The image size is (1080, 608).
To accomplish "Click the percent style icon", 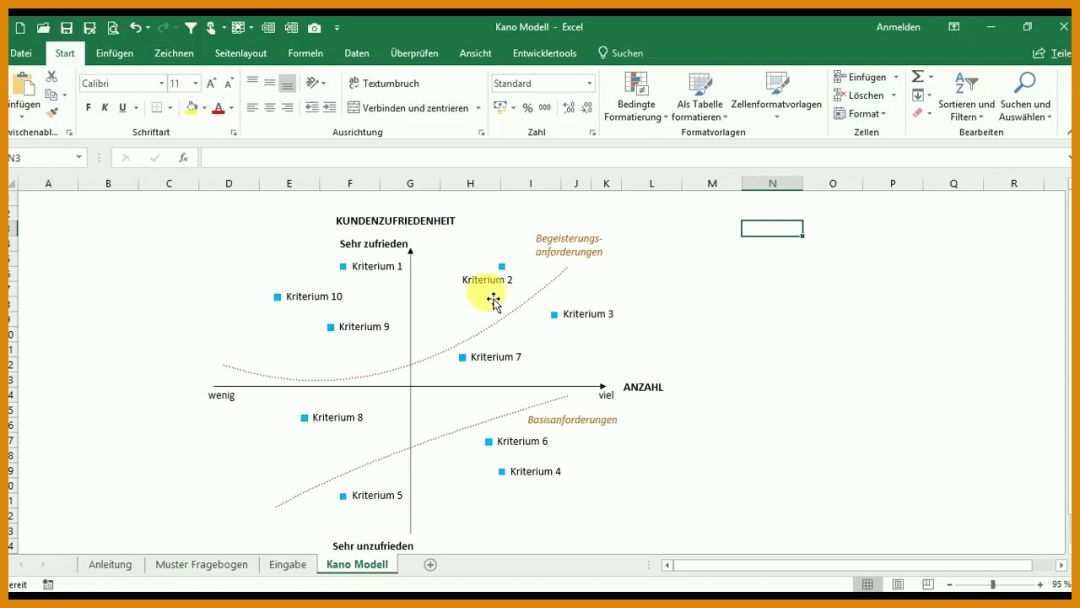I will coord(527,107).
